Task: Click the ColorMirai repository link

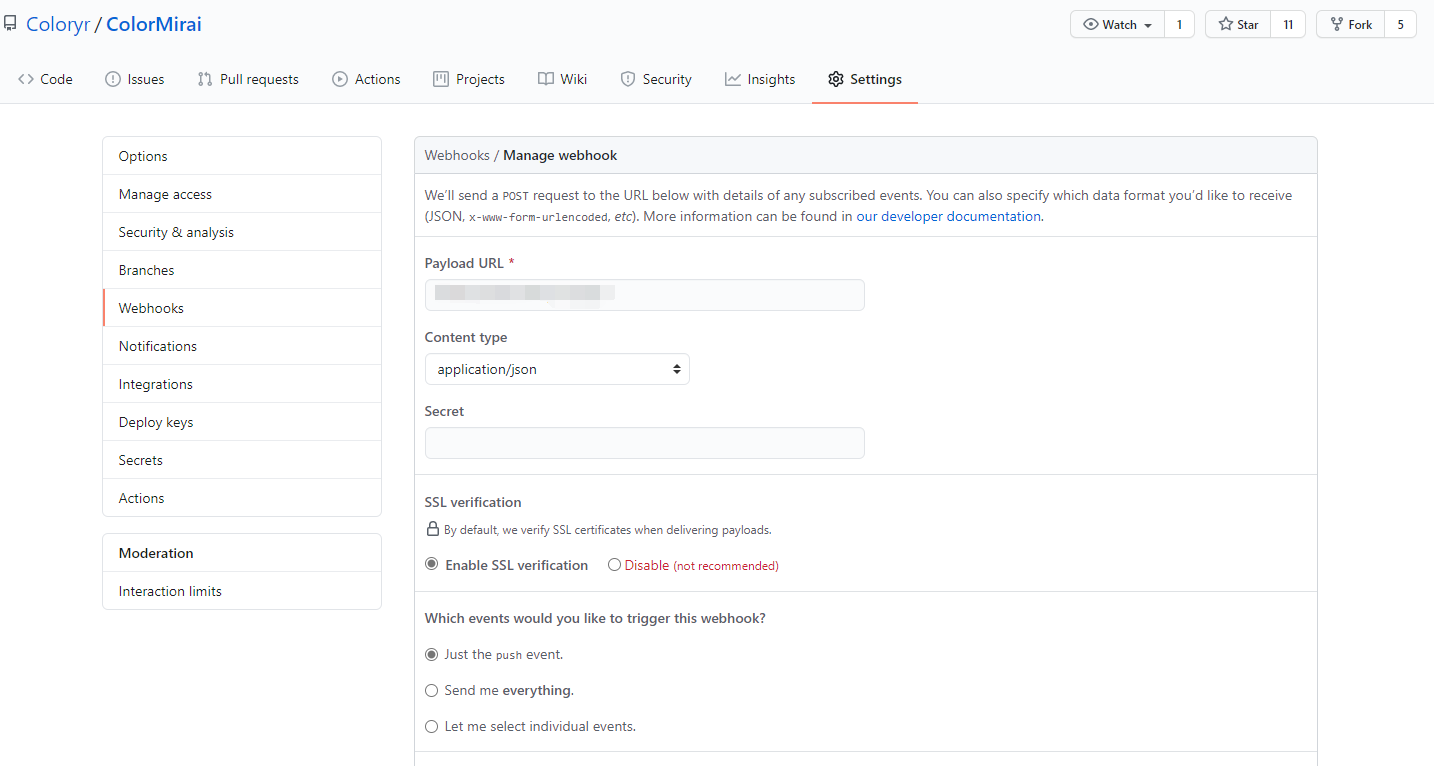Action: pyautogui.click(x=154, y=24)
